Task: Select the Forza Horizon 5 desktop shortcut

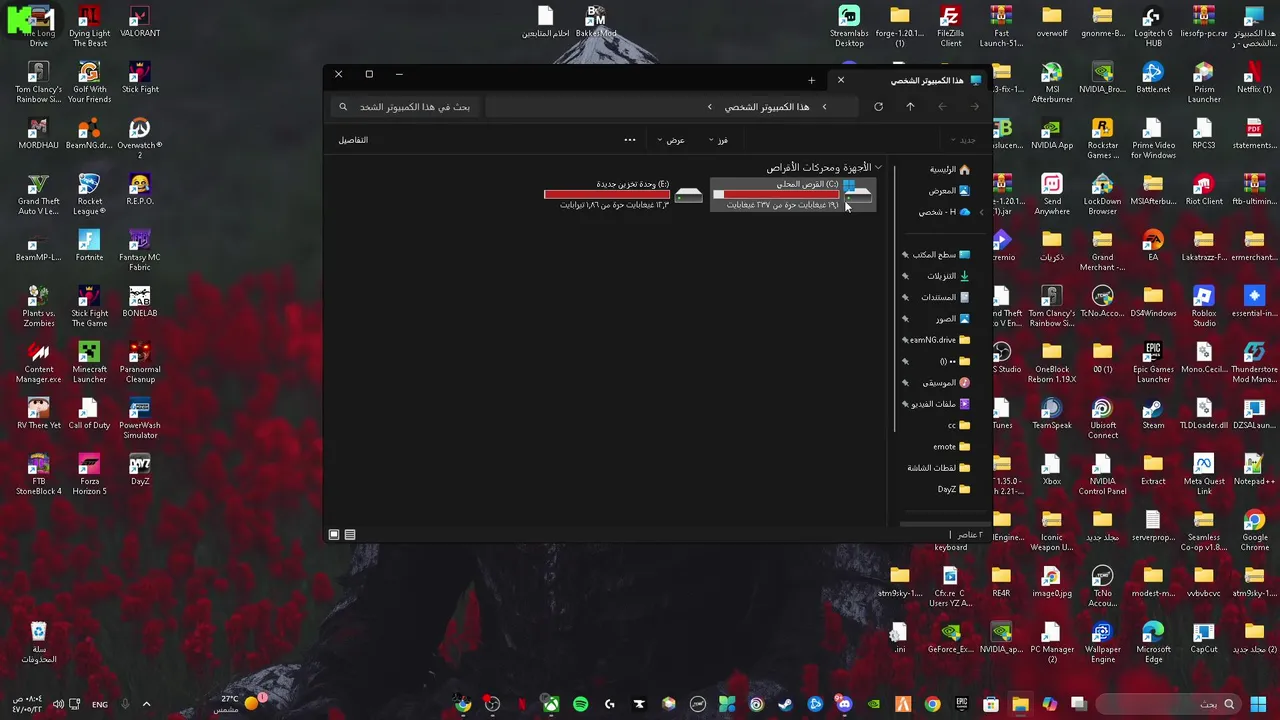Action: 89,474
